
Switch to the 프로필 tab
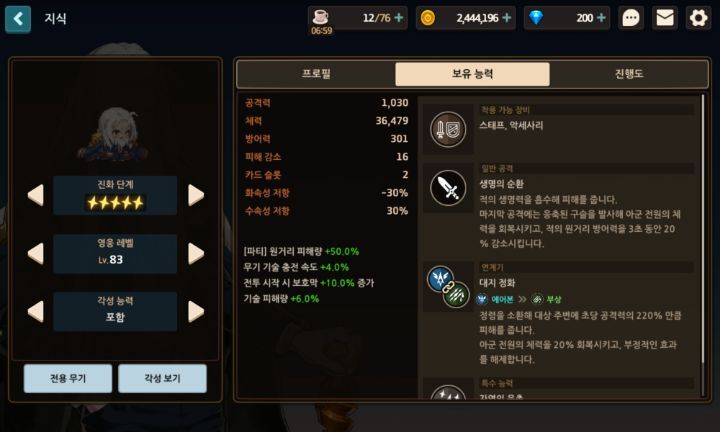click(x=316, y=74)
